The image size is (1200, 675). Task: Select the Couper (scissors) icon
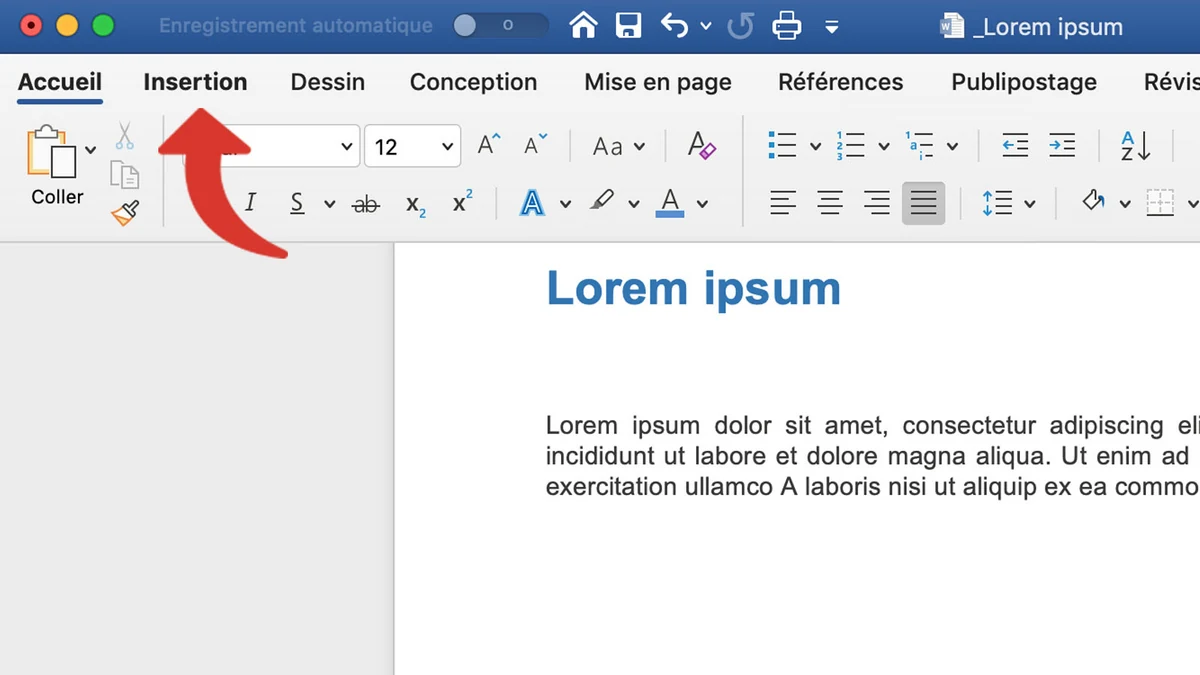tap(124, 134)
